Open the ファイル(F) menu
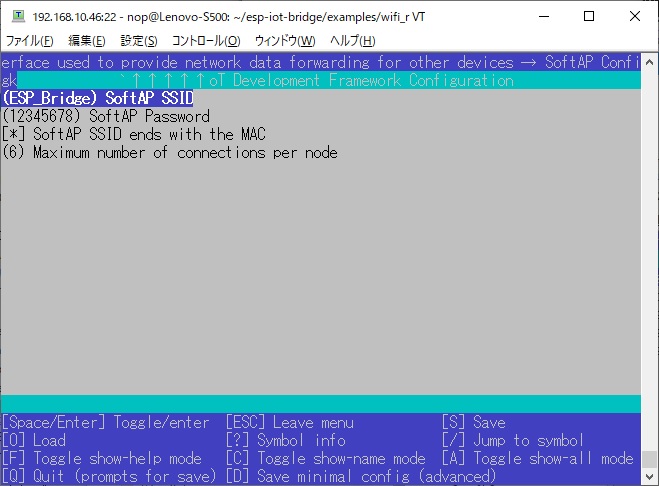This screenshot has height=486, width=659. point(29,41)
